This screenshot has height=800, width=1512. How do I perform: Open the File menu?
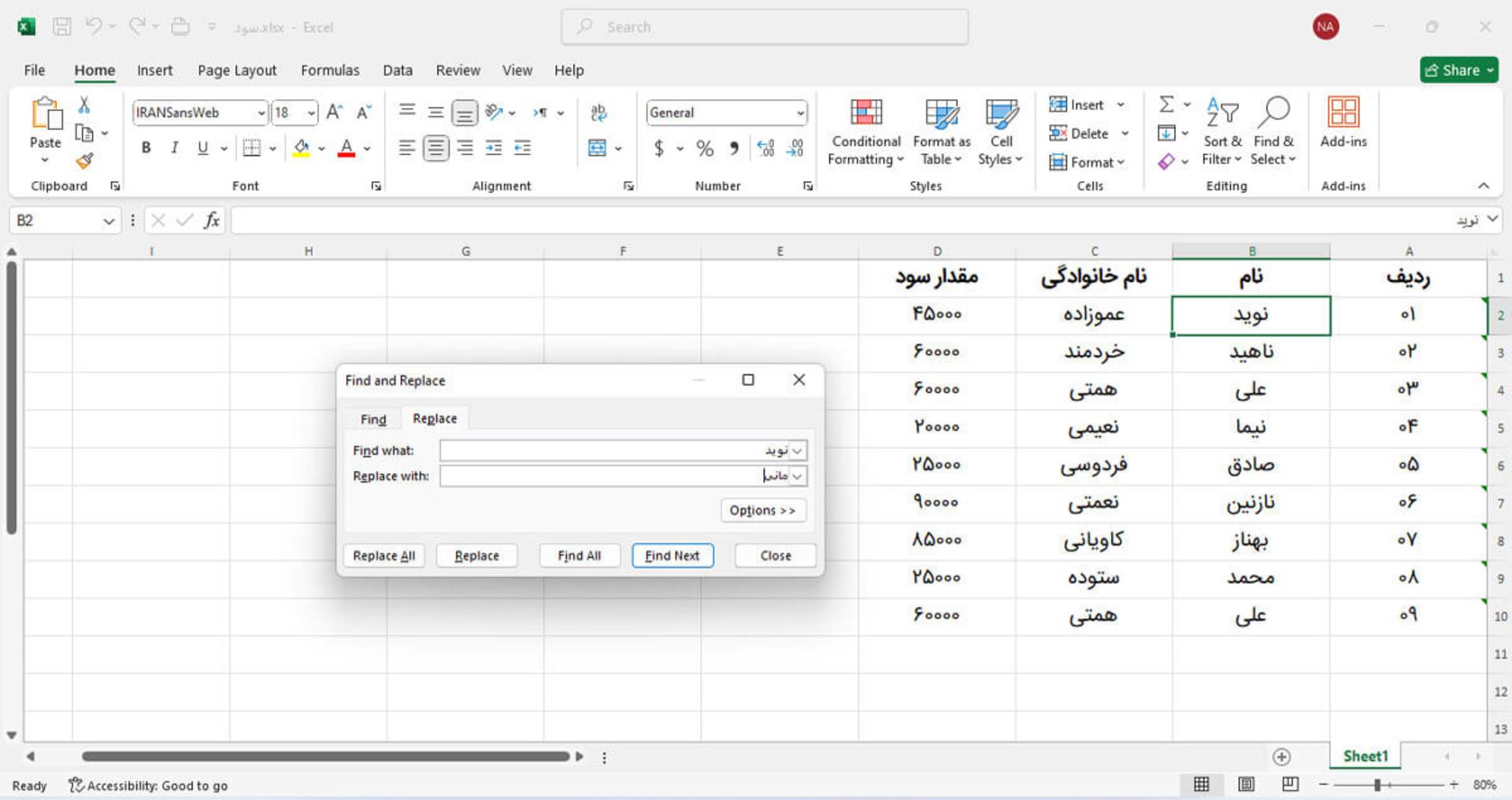35,70
